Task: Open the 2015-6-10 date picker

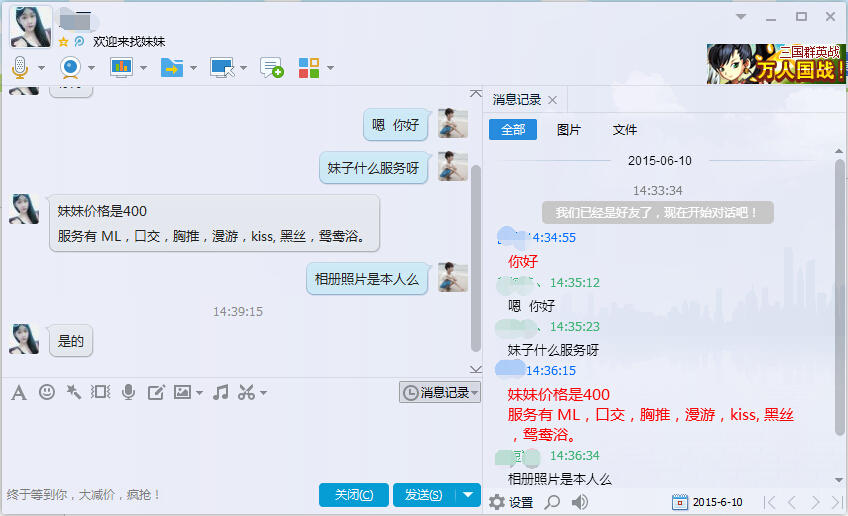Action: tap(710, 502)
